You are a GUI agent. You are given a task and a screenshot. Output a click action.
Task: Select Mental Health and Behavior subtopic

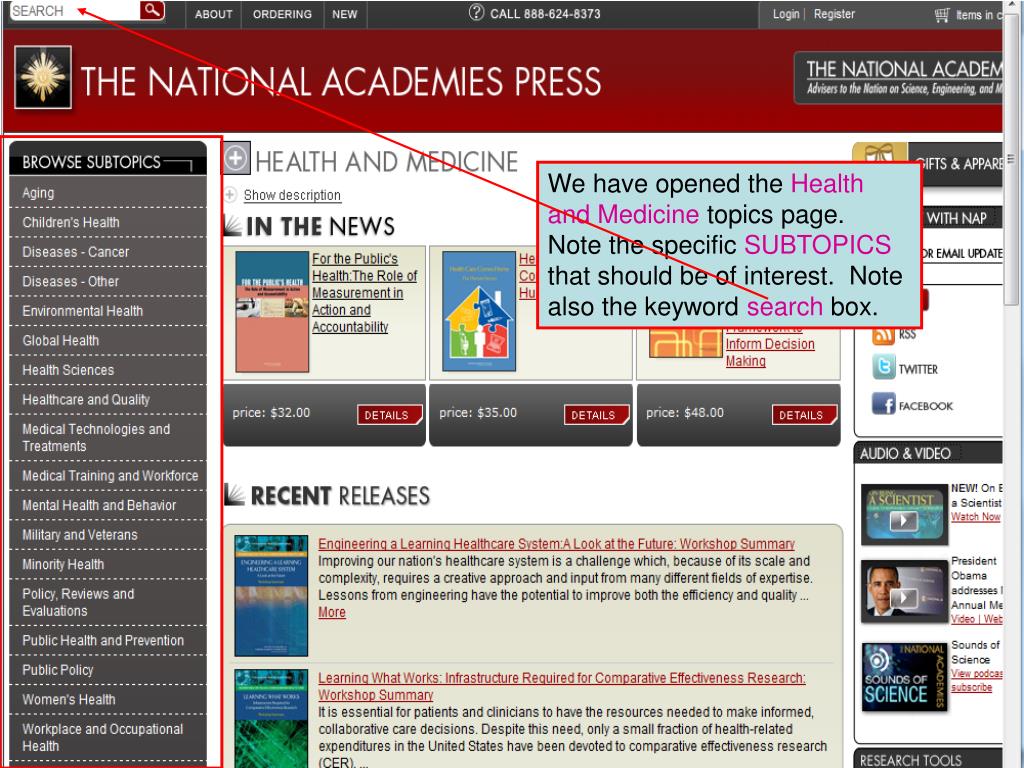coord(108,505)
